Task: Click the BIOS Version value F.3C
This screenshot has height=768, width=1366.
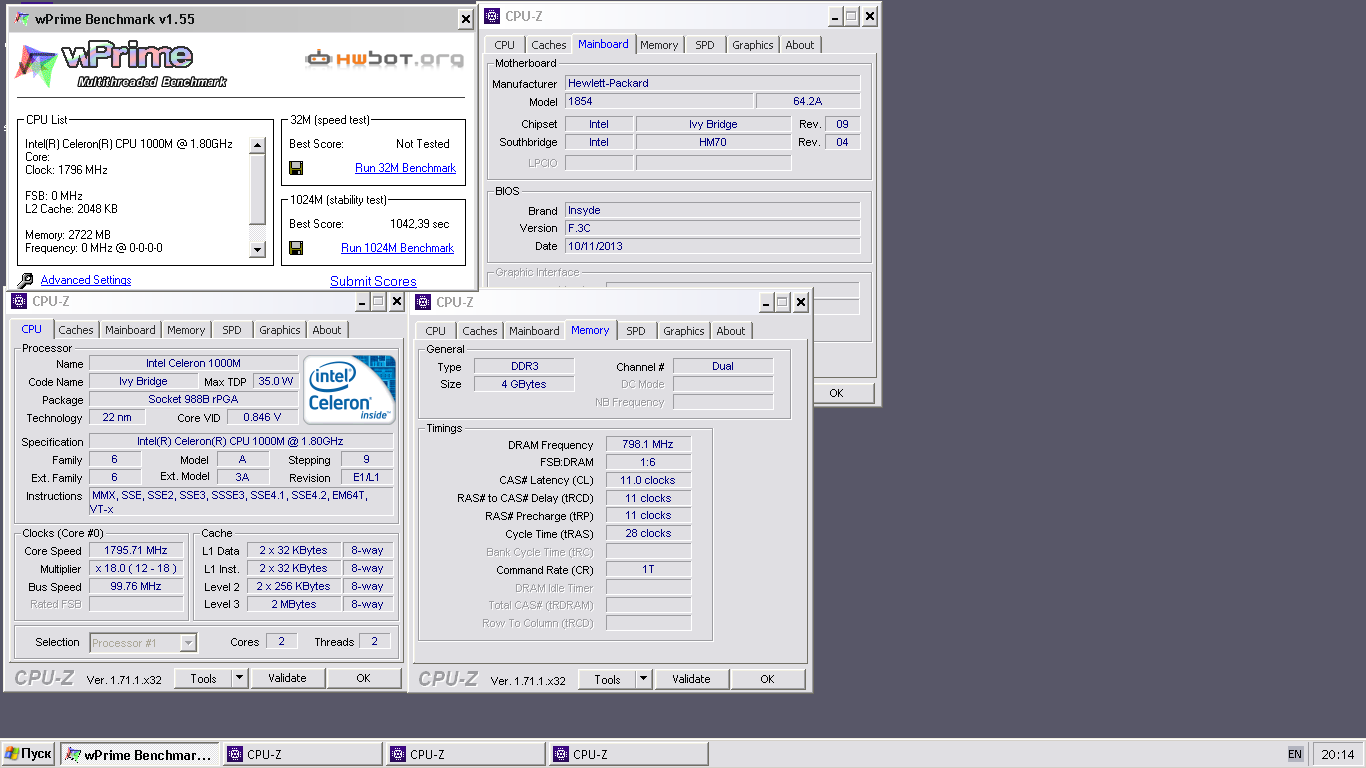Action: click(712, 228)
